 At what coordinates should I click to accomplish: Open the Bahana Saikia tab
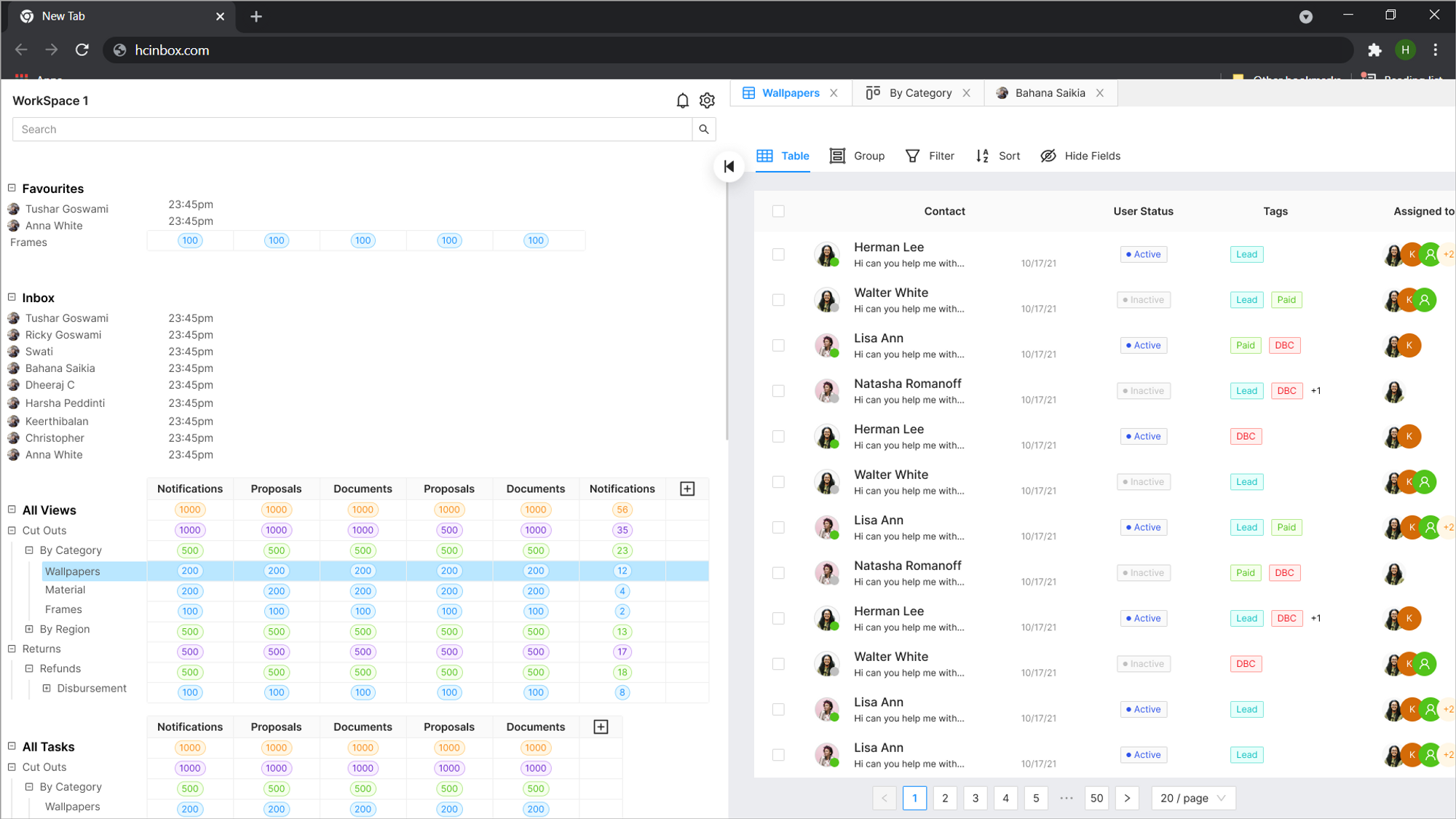[1049, 93]
